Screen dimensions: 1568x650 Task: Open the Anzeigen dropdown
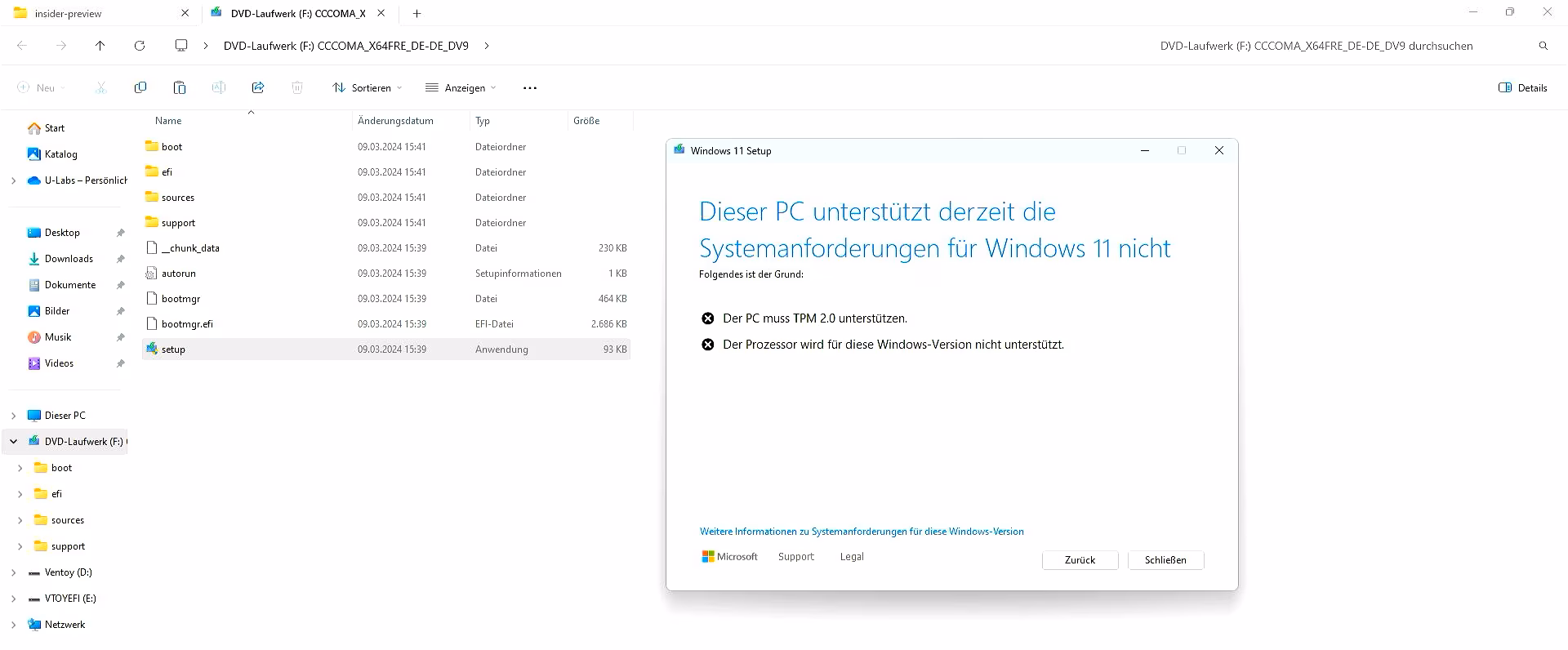pos(461,87)
